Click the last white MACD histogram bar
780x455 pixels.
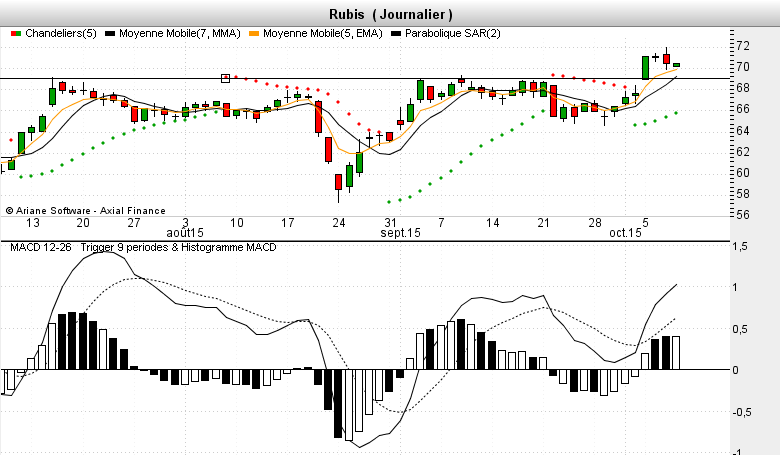pyautogui.click(x=676, y=353)
